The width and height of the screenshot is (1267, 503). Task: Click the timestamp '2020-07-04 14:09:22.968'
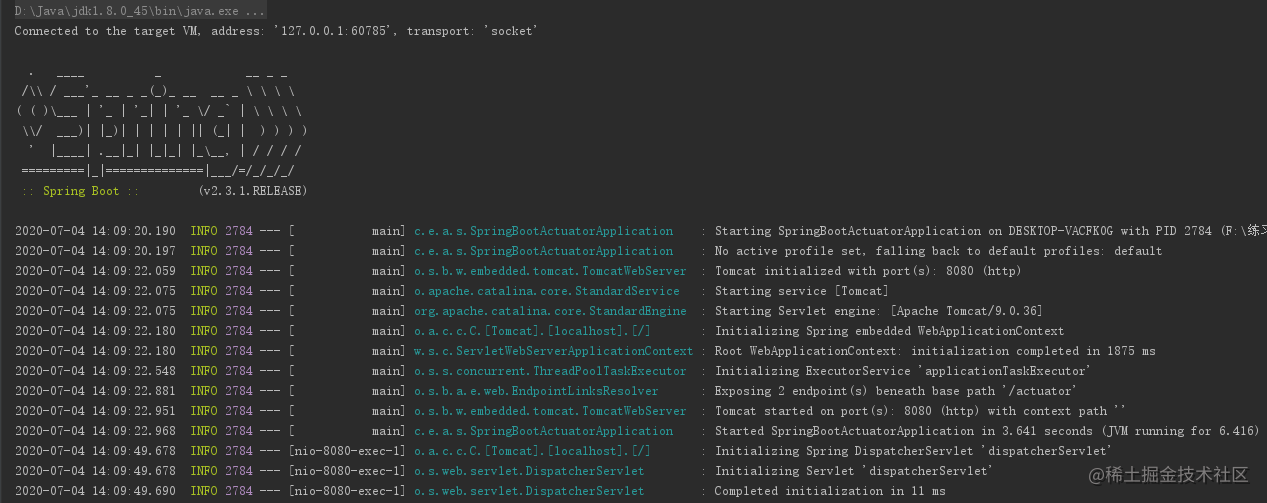coord(95,431)
